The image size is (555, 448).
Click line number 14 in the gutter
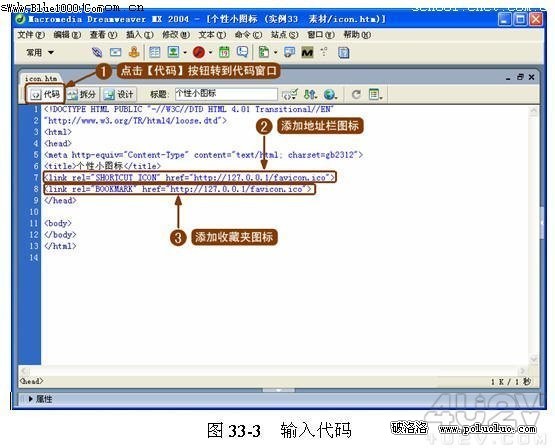(34, 257)
